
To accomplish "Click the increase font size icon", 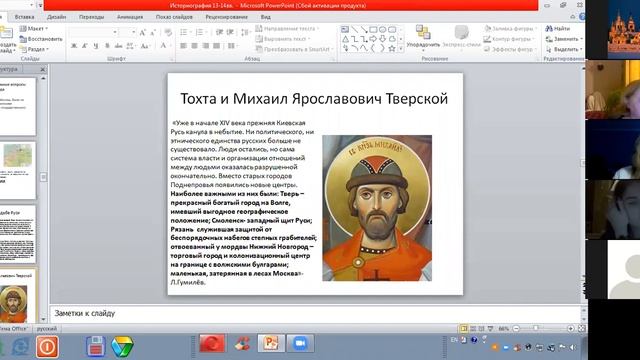I will point(142,33).
